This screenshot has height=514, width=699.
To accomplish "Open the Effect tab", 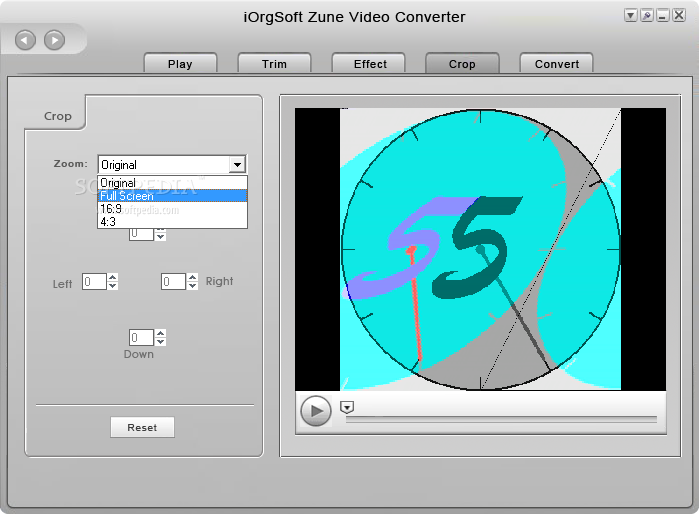I will coord(370,63).
